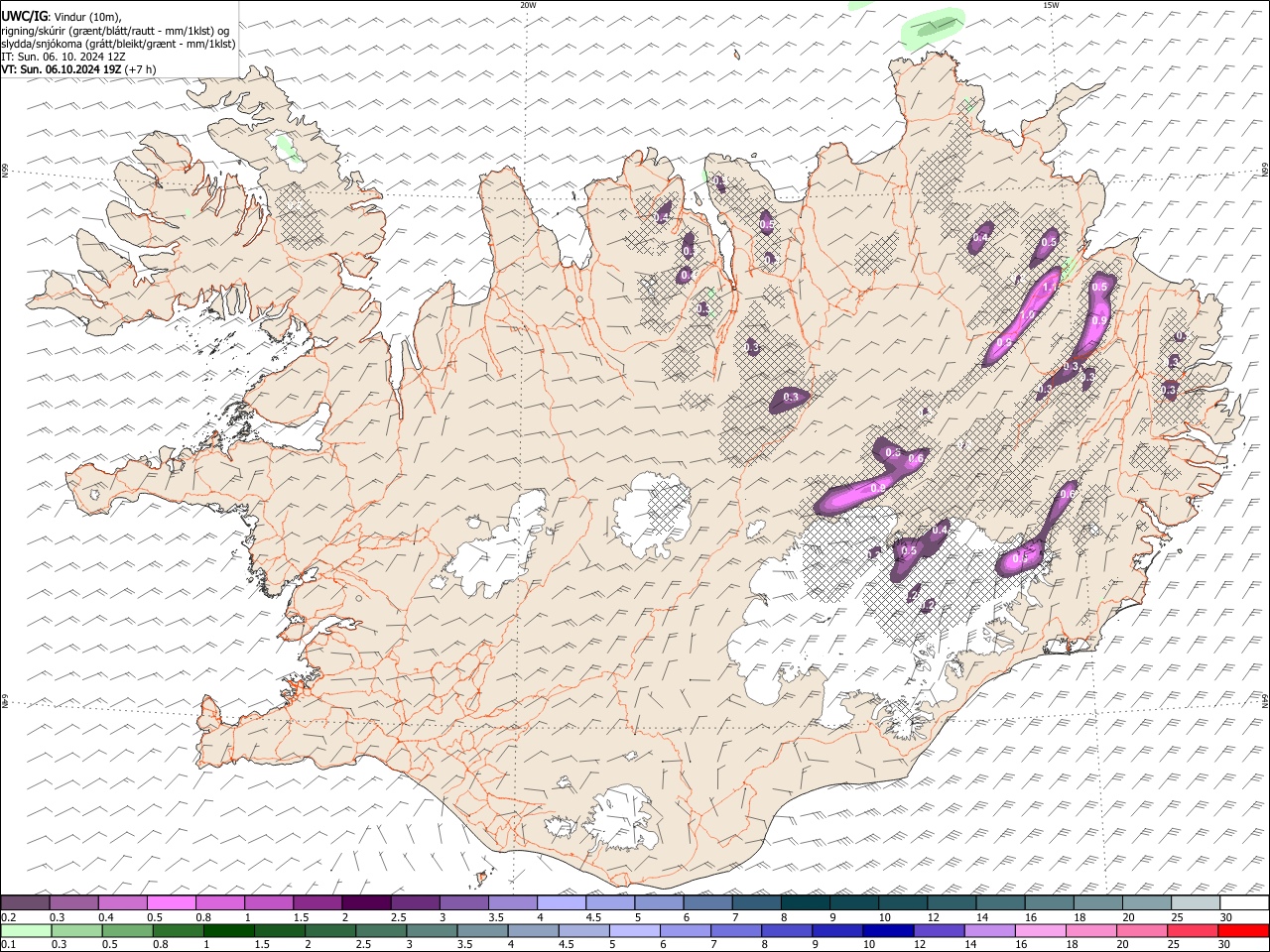Select upper-row swatch between 5 and 6
This screenshot has height=952, width=1270.
pos(659,902)
